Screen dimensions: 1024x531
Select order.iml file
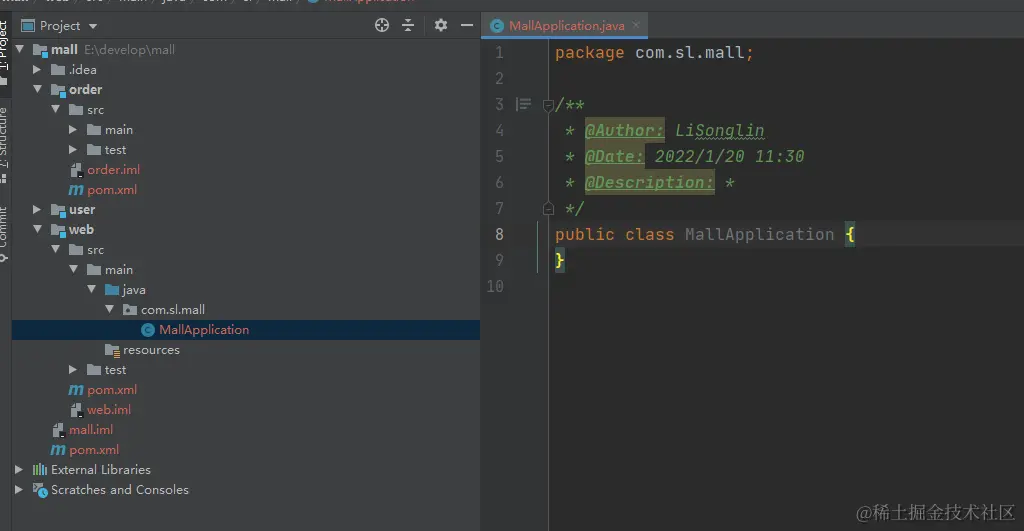click(113, 170)
